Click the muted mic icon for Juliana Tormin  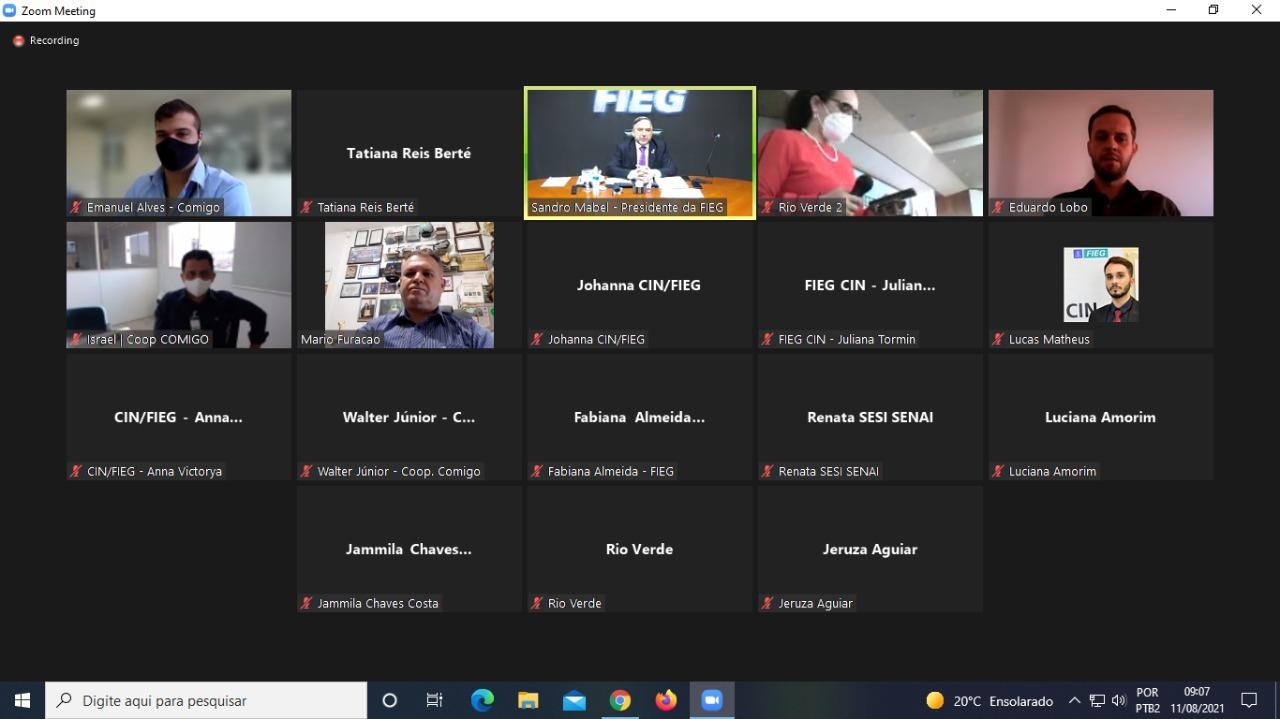[x=768, y=339]
